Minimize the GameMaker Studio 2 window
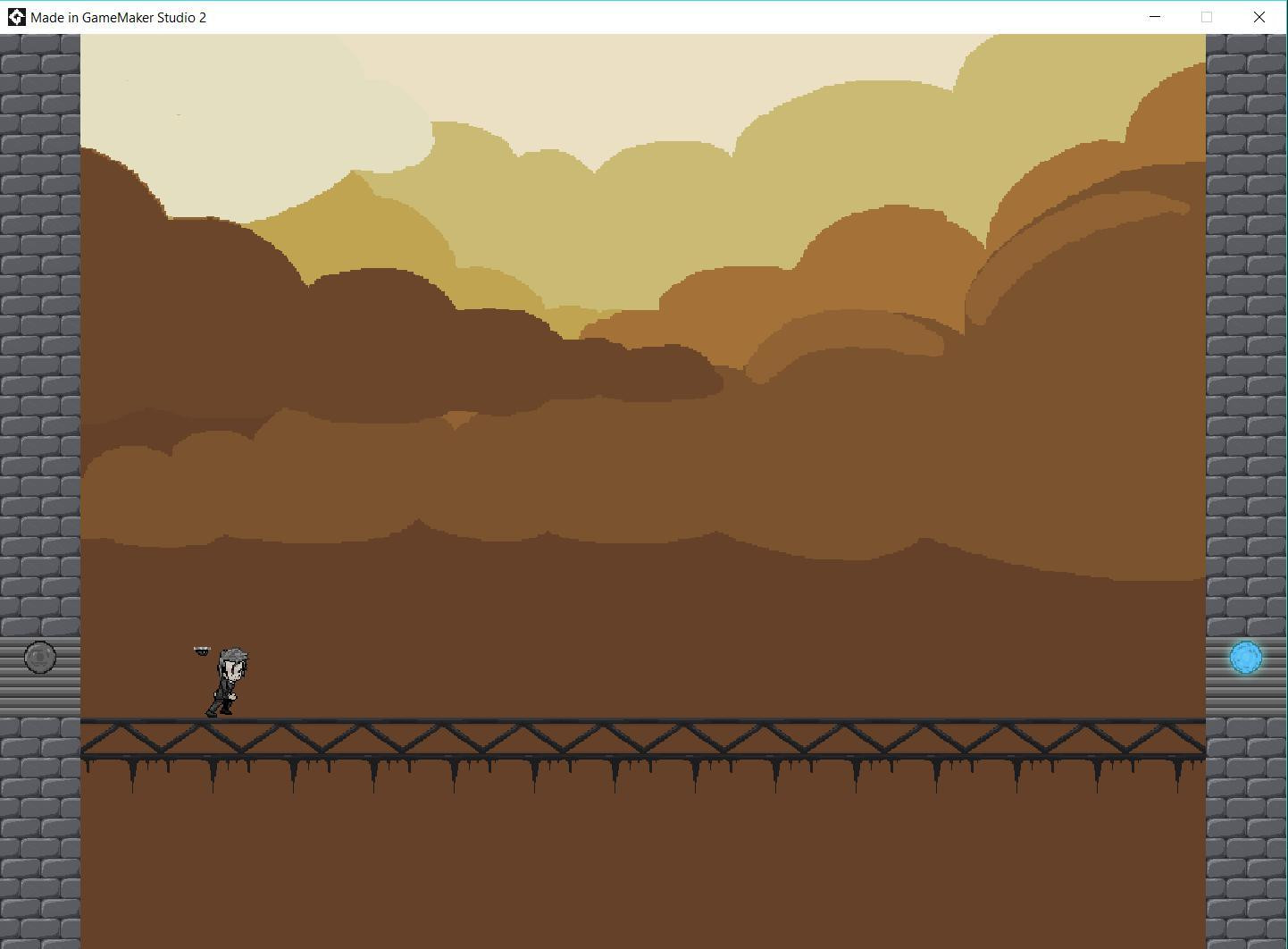The height and width of the screenshot is (949, 1288). click(1155, 17)
